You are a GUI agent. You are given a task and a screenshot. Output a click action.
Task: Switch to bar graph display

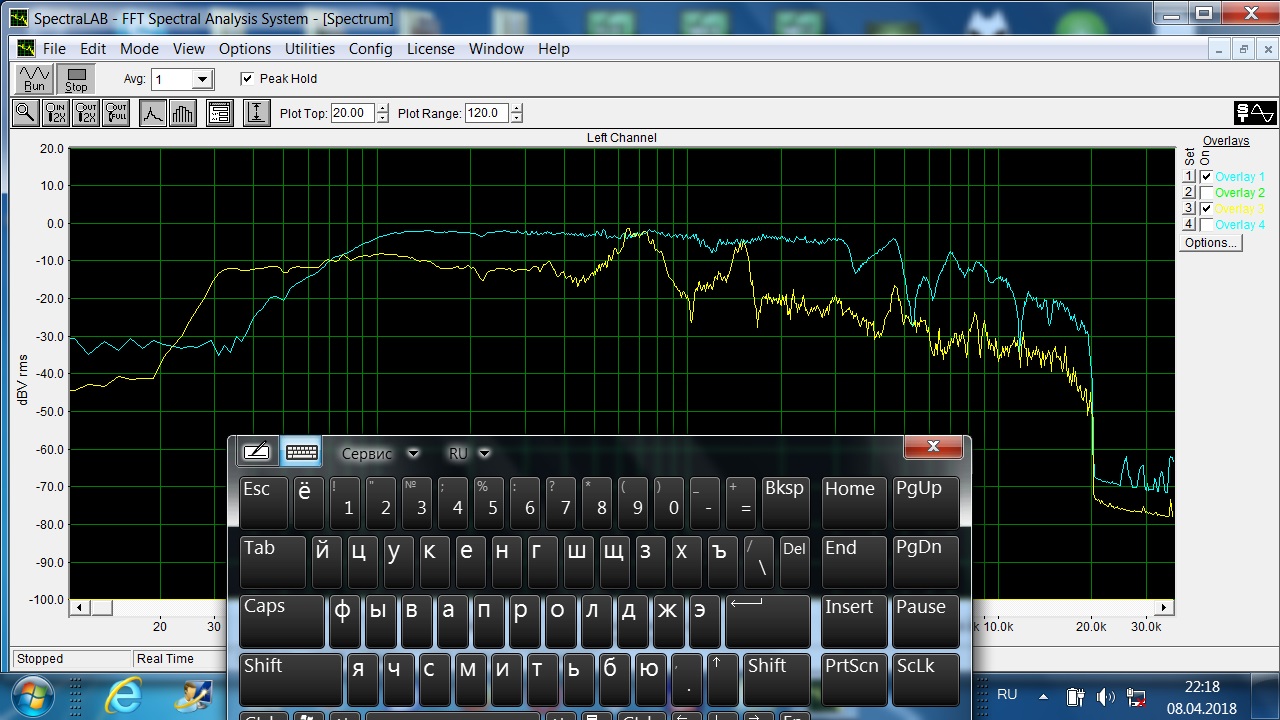coord(182,113)
